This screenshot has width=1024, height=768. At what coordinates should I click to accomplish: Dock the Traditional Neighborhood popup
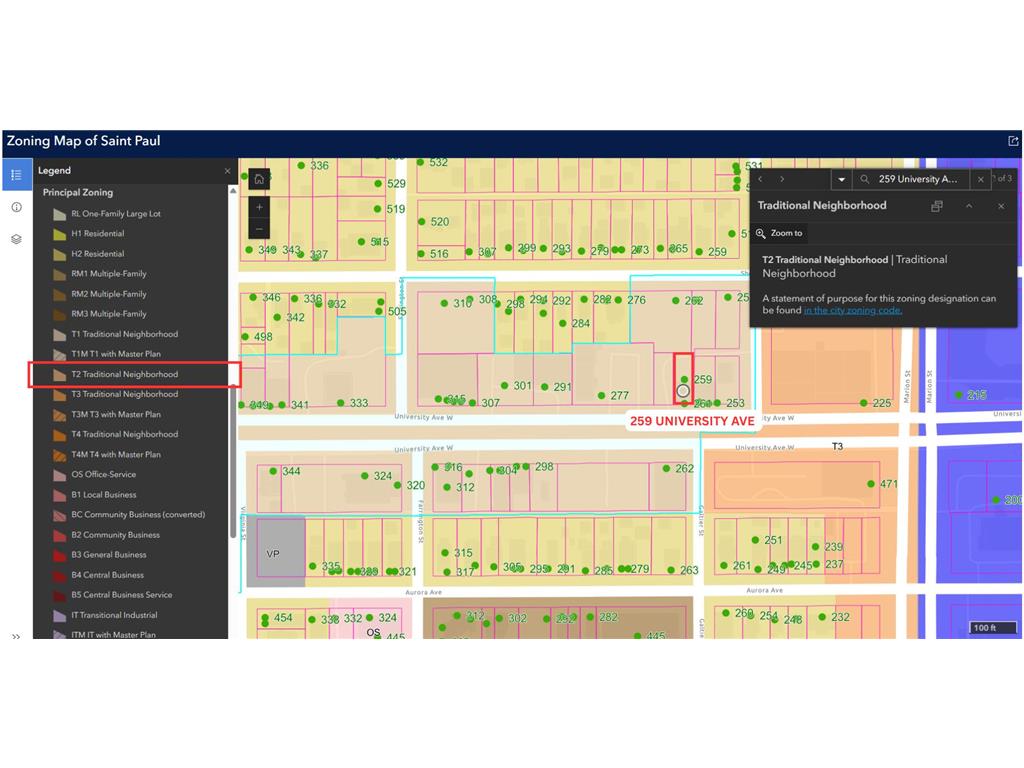pos(936,206)
